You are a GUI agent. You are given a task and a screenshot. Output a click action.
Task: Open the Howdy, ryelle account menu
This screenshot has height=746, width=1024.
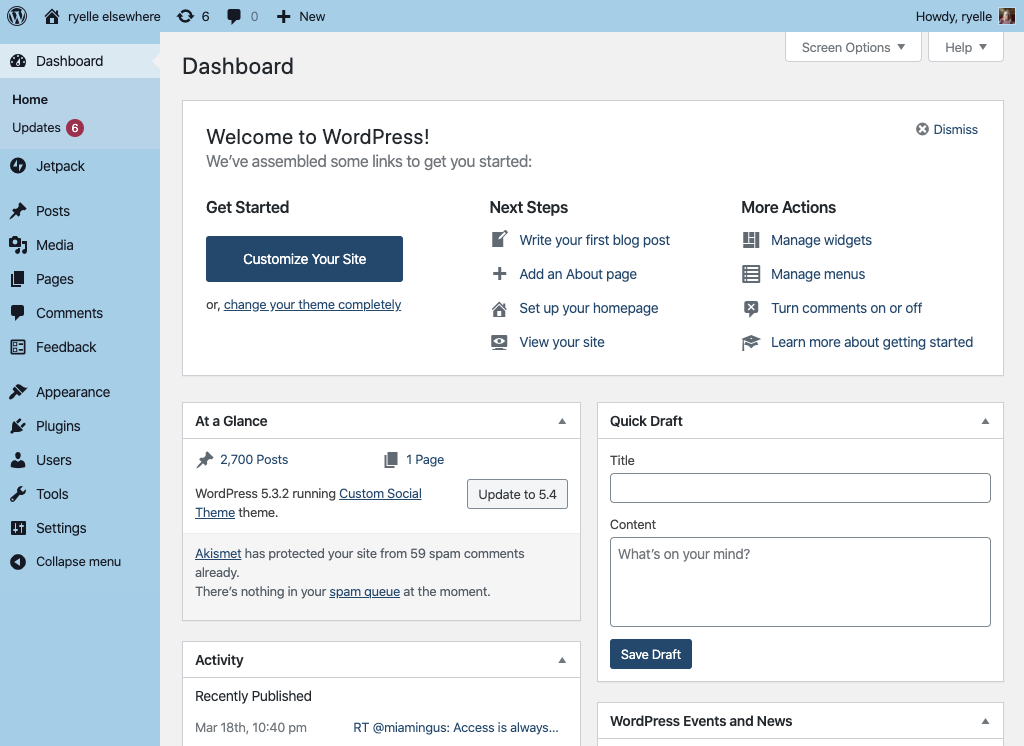[x=965, y=16]
